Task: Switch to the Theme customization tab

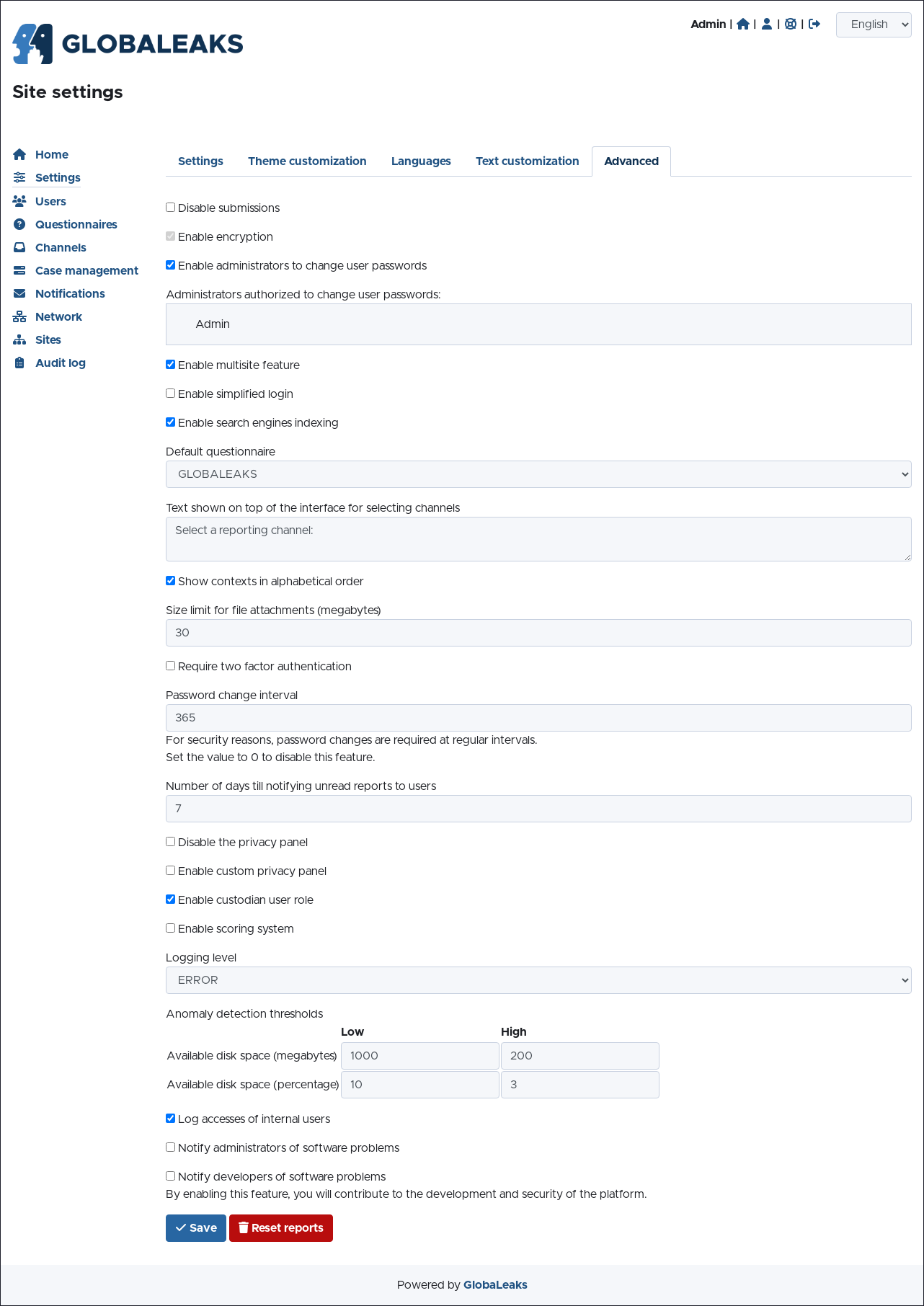Action: point(307,161)
